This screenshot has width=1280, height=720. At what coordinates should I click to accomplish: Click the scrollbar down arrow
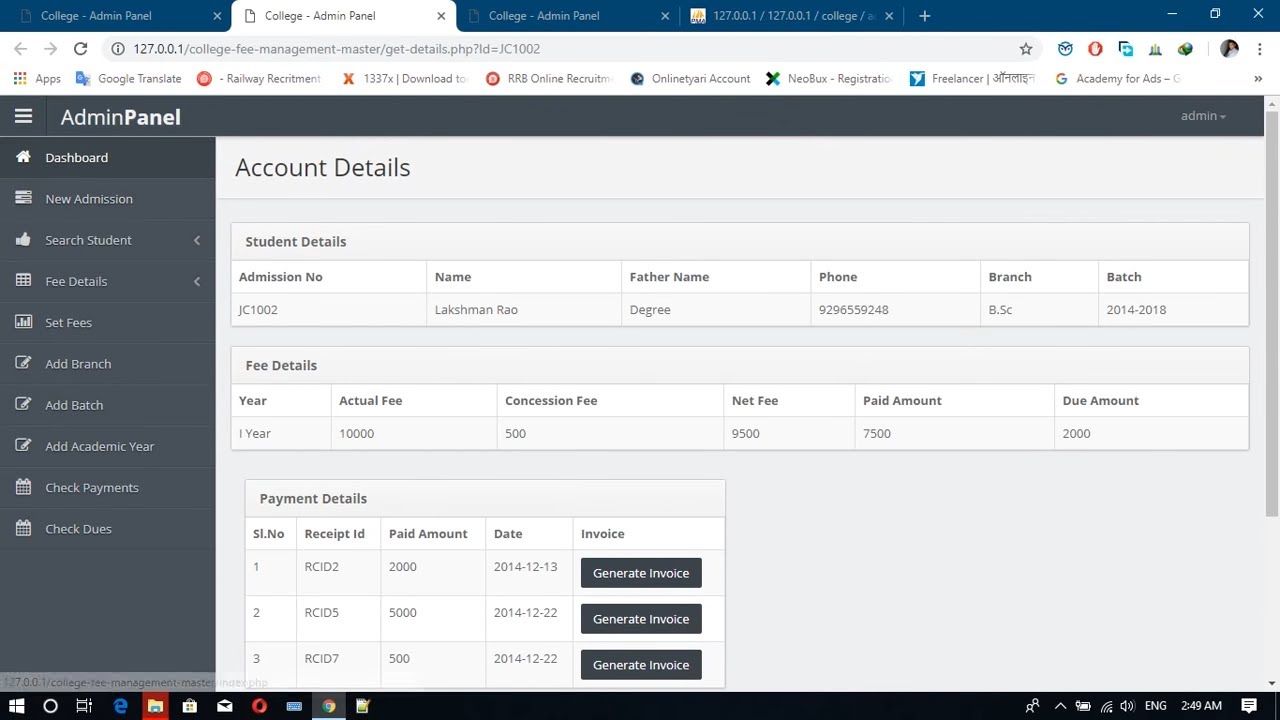coord(1272,683)
